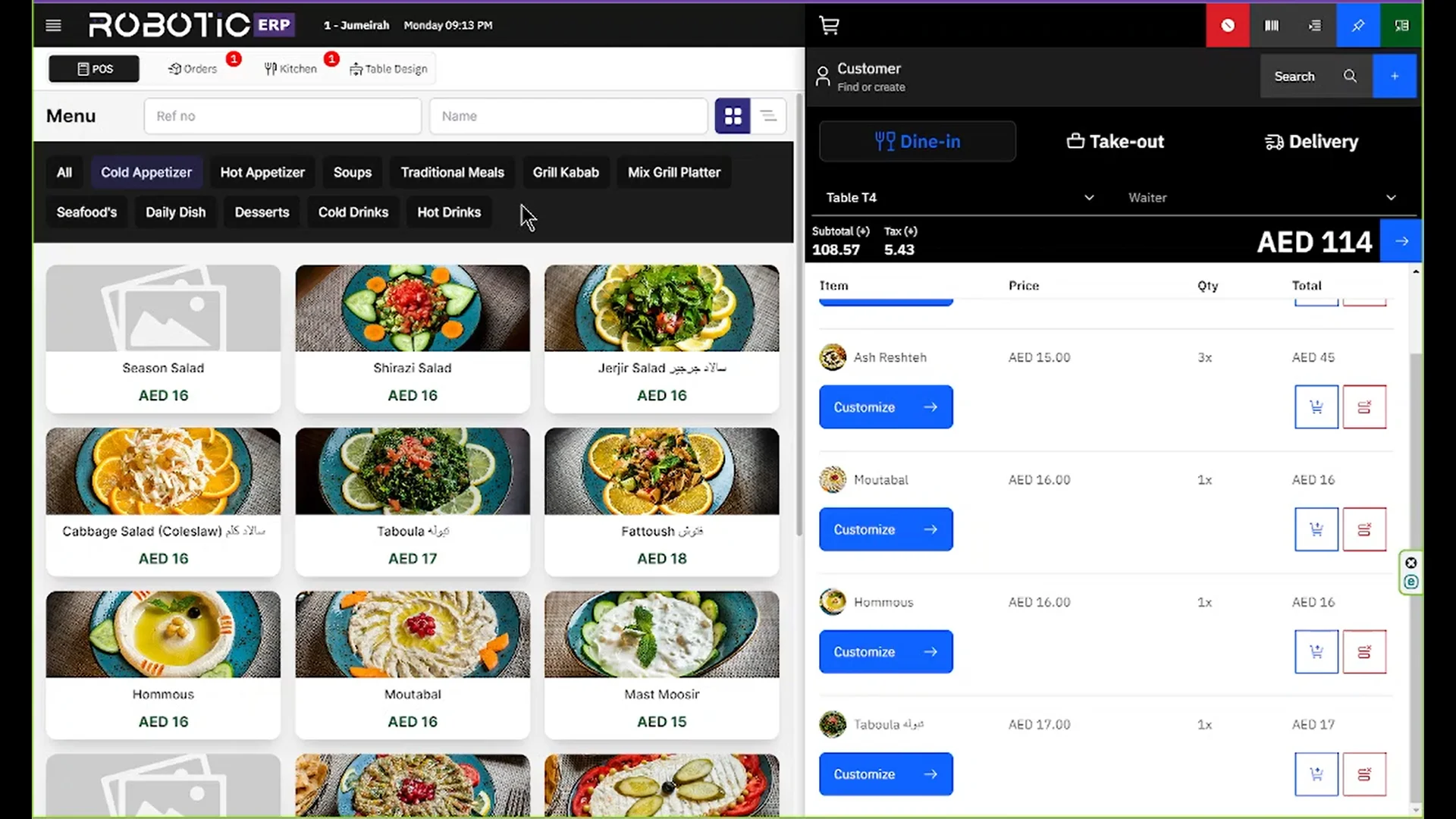Image resolution: width=1456 pixels, height=819 pixels.
Task: Proceed with blue arrow next to AED 114
Action: [1401, 241]
